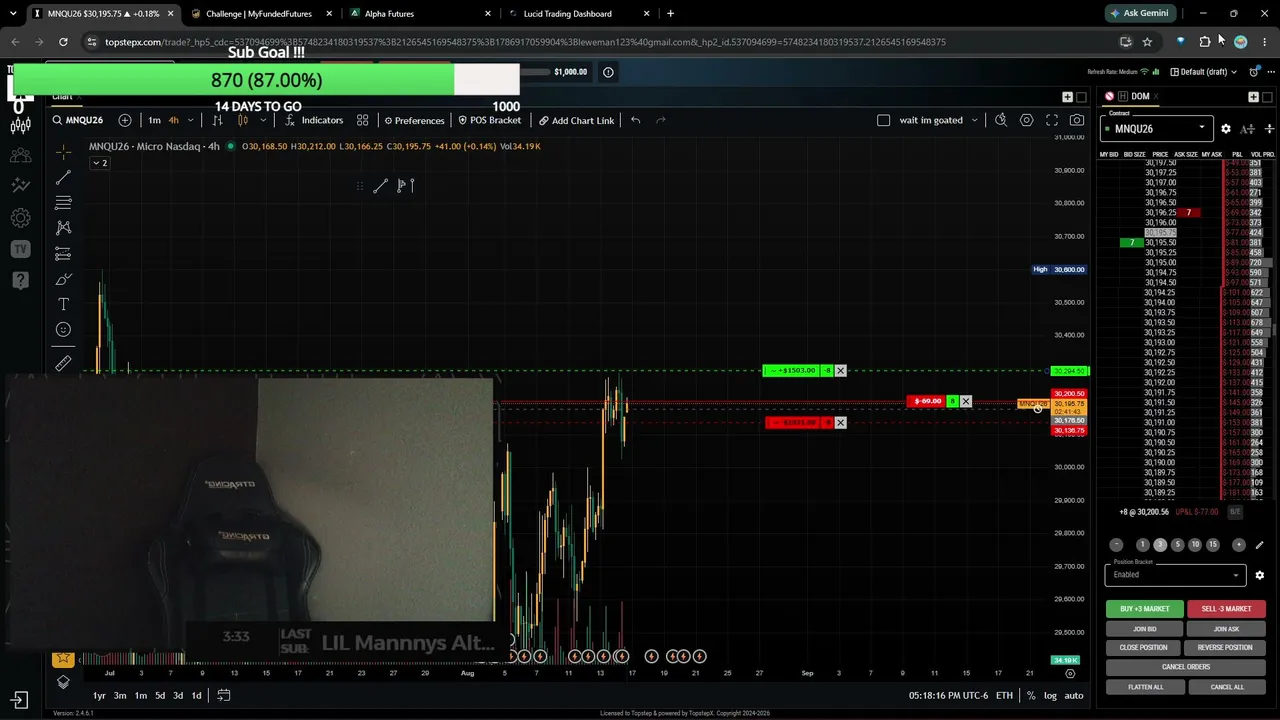Select the DOM panel tab
Image resolution: width=1280 pixels, height=720 pixels.
[x=1140, y=96]
